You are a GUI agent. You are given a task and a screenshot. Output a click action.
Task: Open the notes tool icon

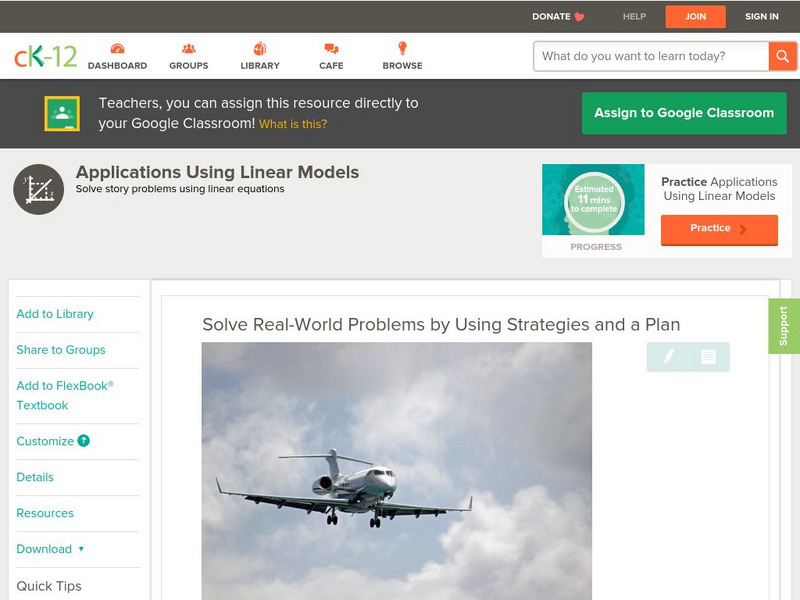(708, 357)
